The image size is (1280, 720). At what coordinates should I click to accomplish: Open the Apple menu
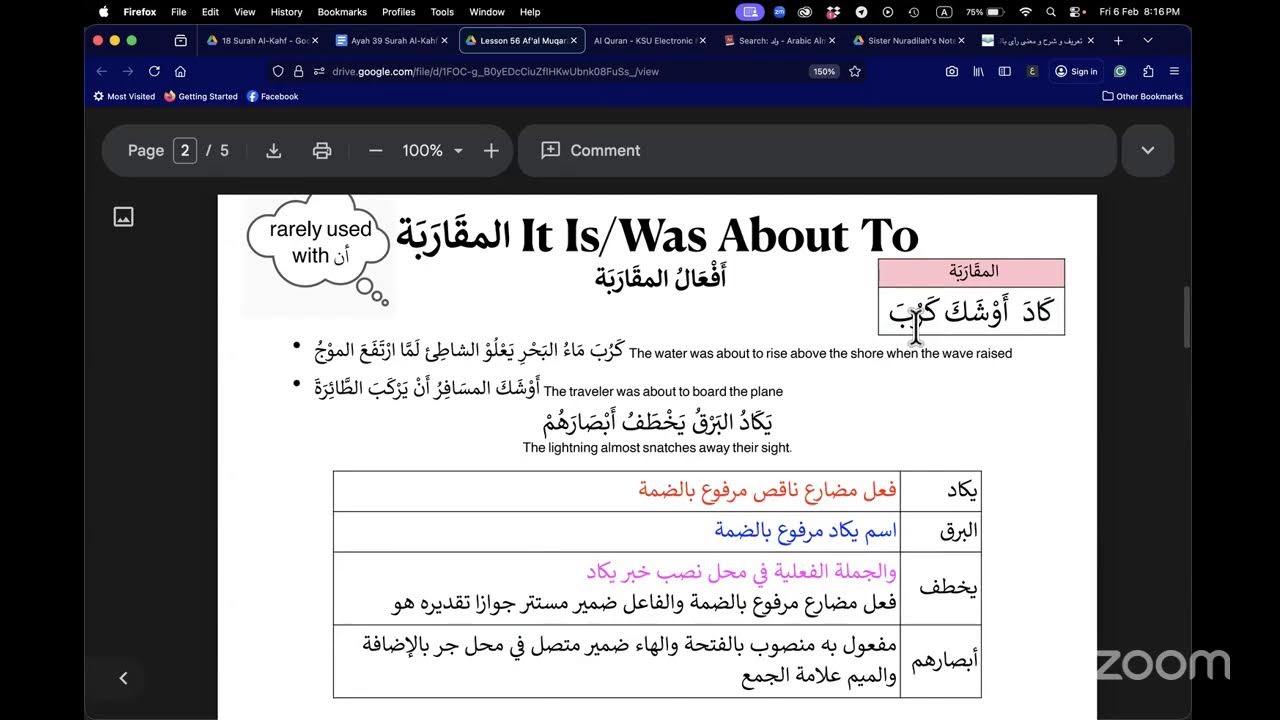104,12
